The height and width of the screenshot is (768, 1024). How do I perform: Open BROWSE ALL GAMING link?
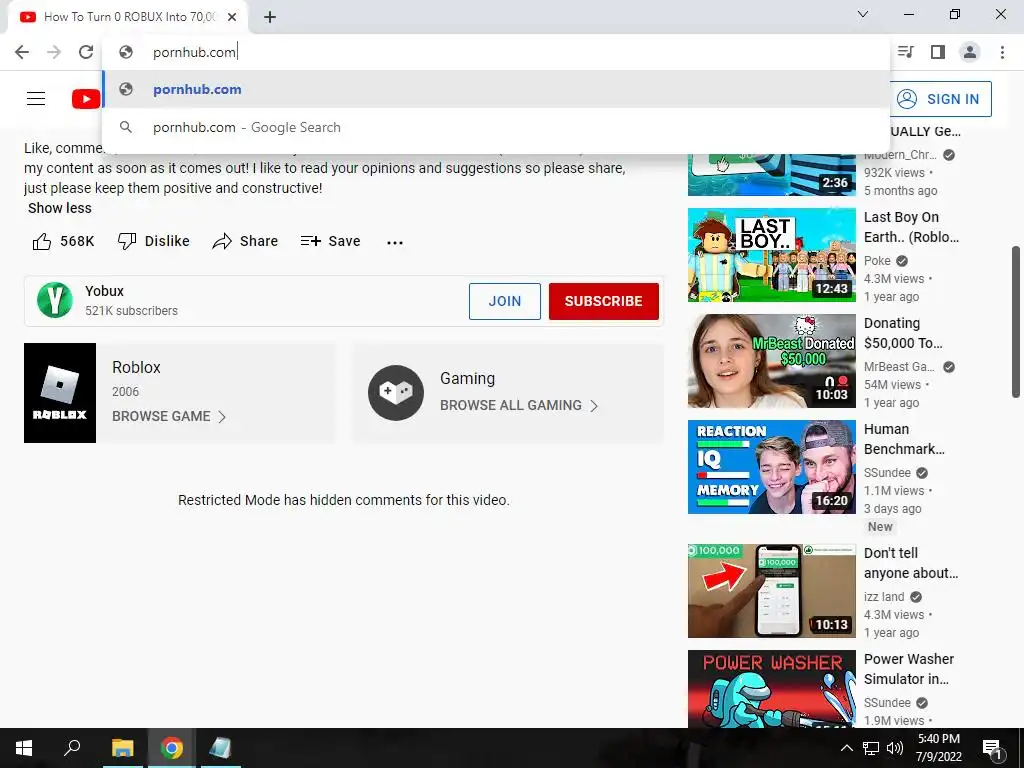click(x=519, y=406)
